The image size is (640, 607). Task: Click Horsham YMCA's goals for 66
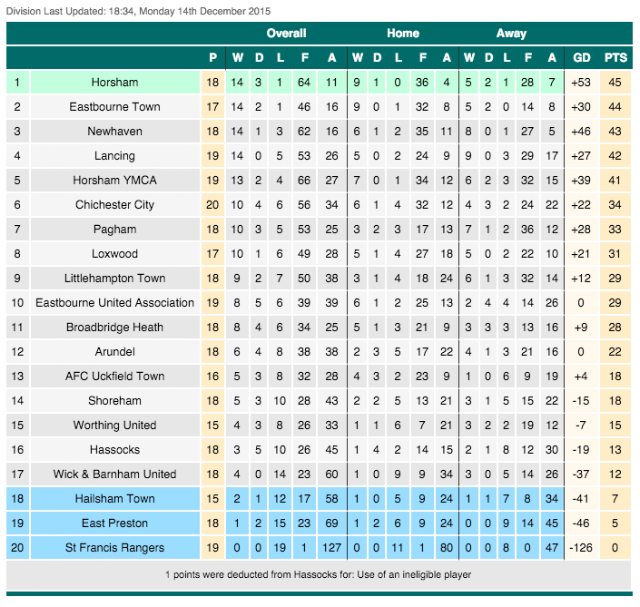point(304,180)
